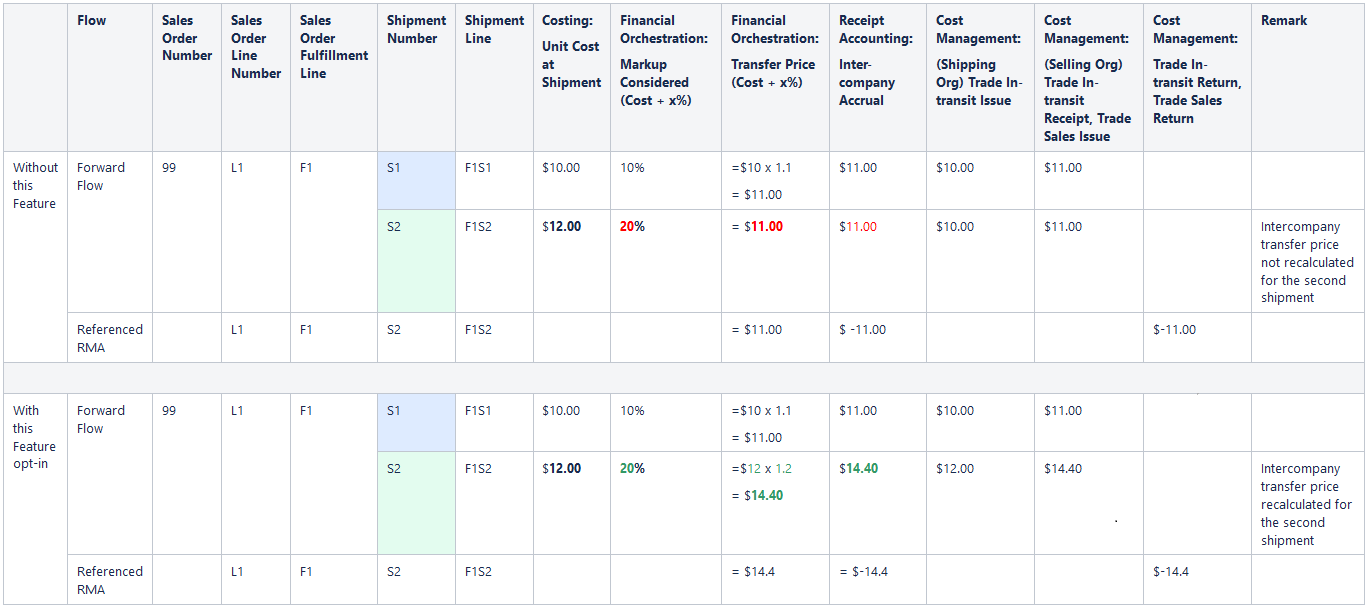The width and height of the screenshot is (1369, 610).
Task: Select the red 20% markup value
Action: (x=632, y=226)
